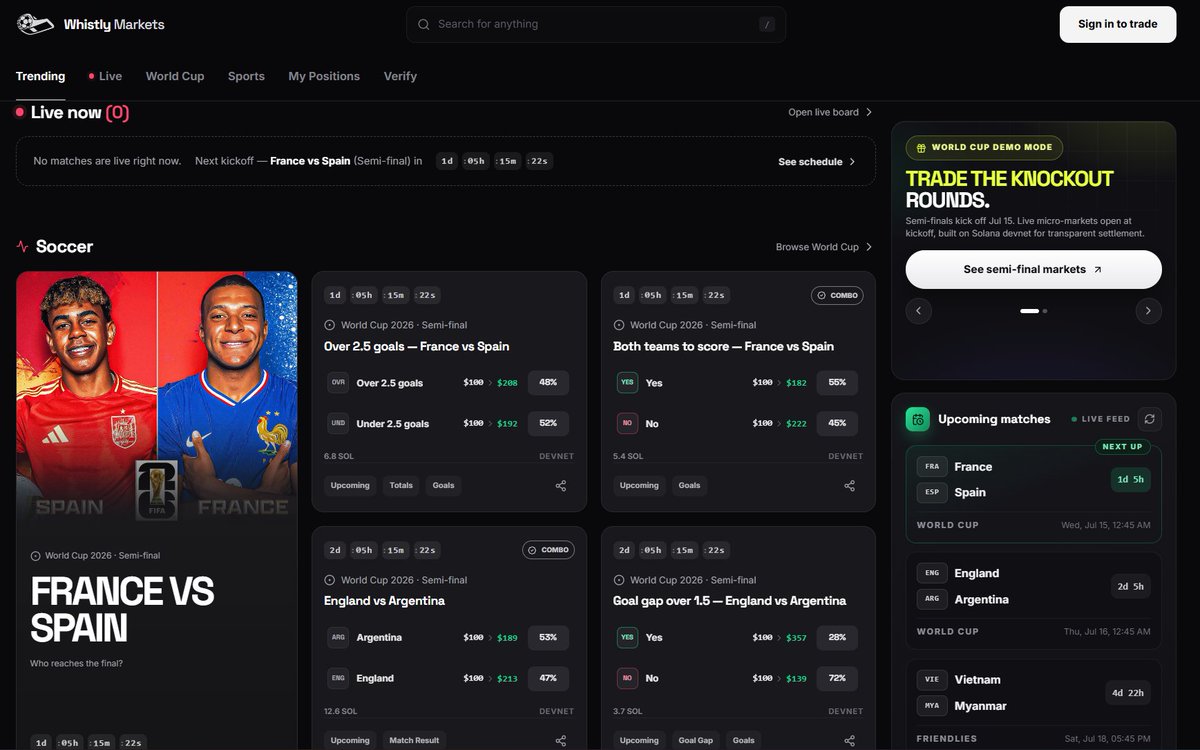Image resolution: width=1200 pixels, height=750 pixels.
Task: Open the Sports tab
Action: pos(246,76)
